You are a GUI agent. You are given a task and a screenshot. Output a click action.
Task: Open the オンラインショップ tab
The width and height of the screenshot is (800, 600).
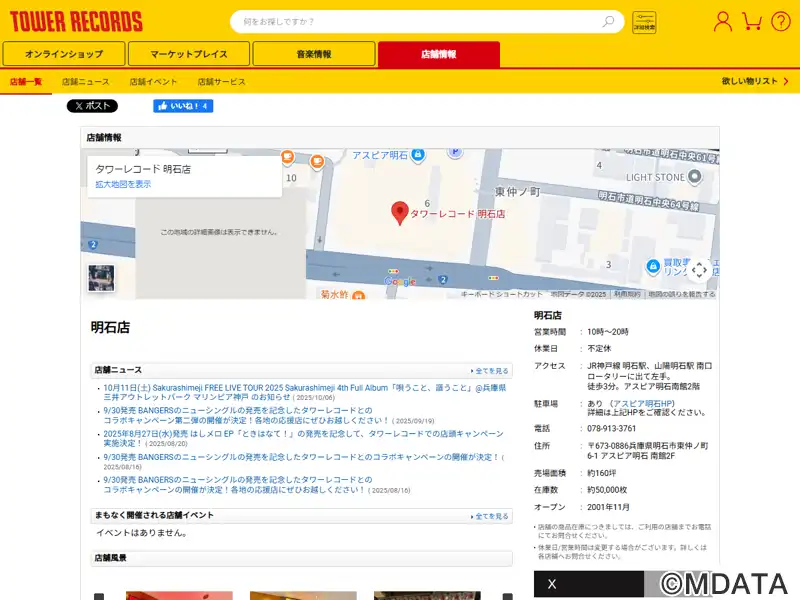point(64,54)
